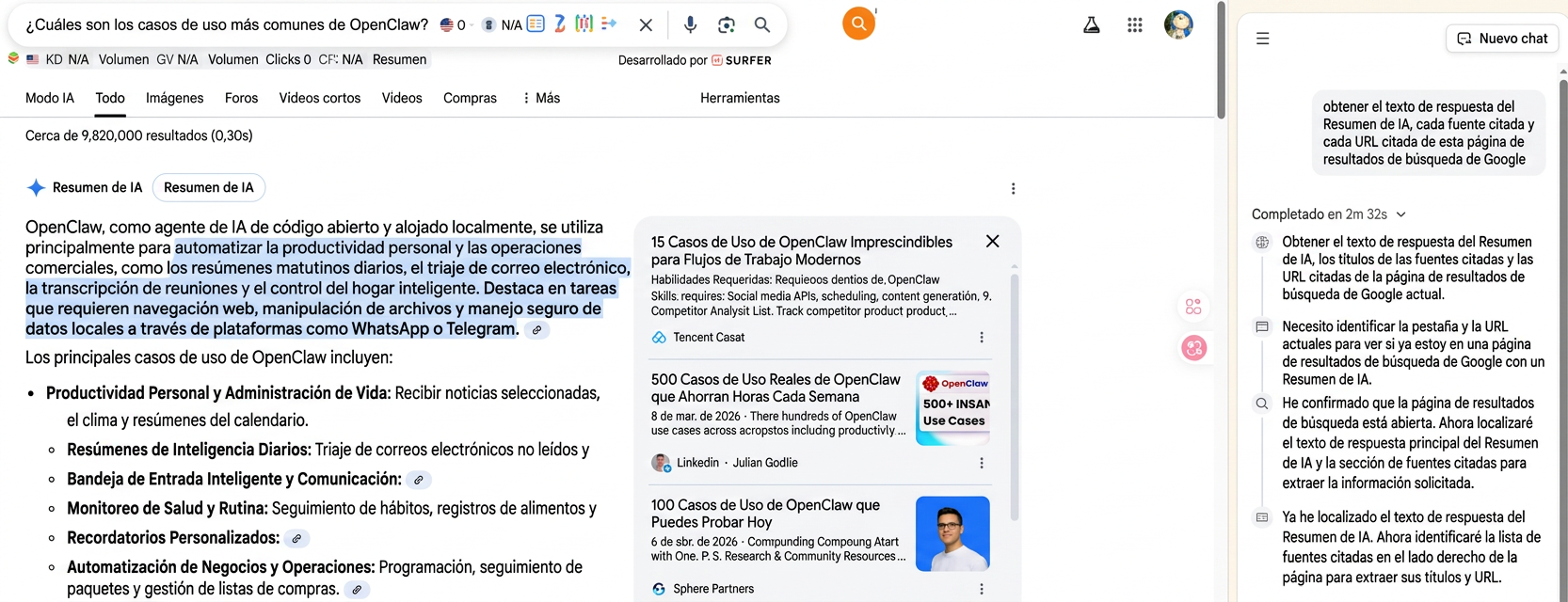Click the colorful bars chart extension icon
Image resolution: width=1568 pixels, height=602 pixels.
(x=584, y=24)
